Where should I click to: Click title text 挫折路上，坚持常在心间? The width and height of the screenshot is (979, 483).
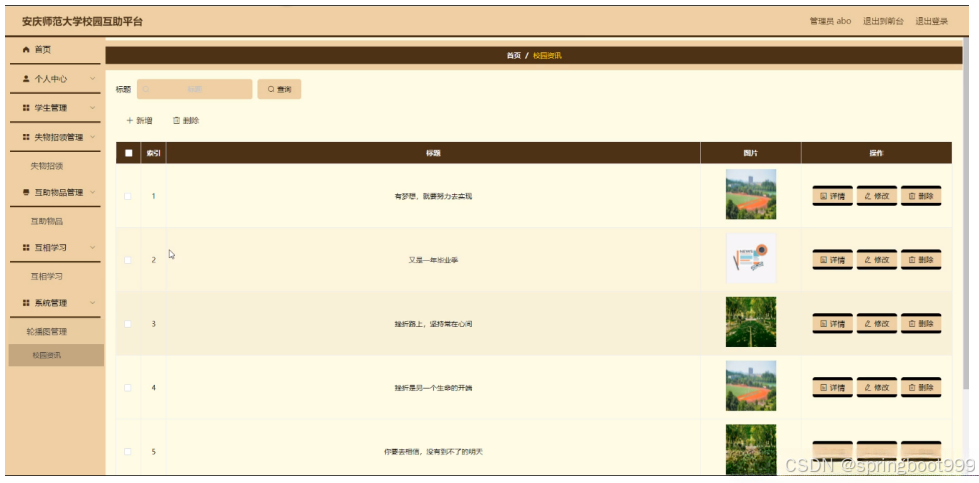pos(433,324)
